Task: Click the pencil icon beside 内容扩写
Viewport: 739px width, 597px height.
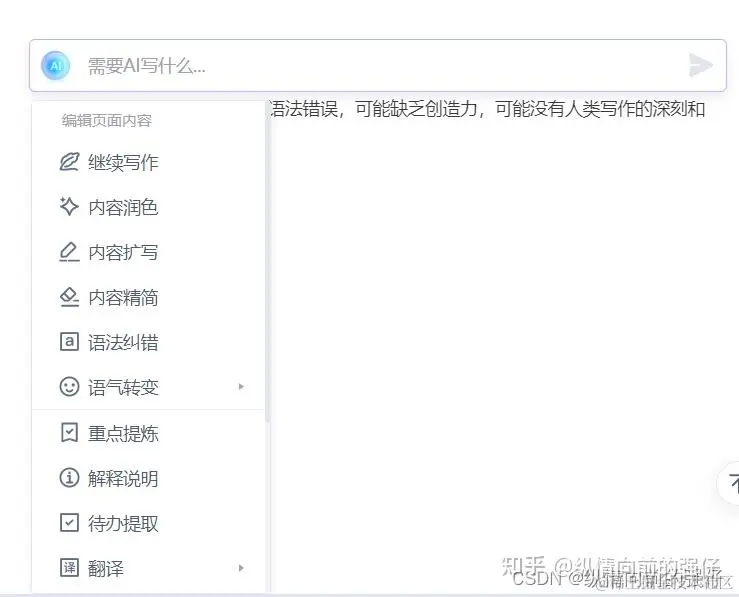Action: (69, 252)
